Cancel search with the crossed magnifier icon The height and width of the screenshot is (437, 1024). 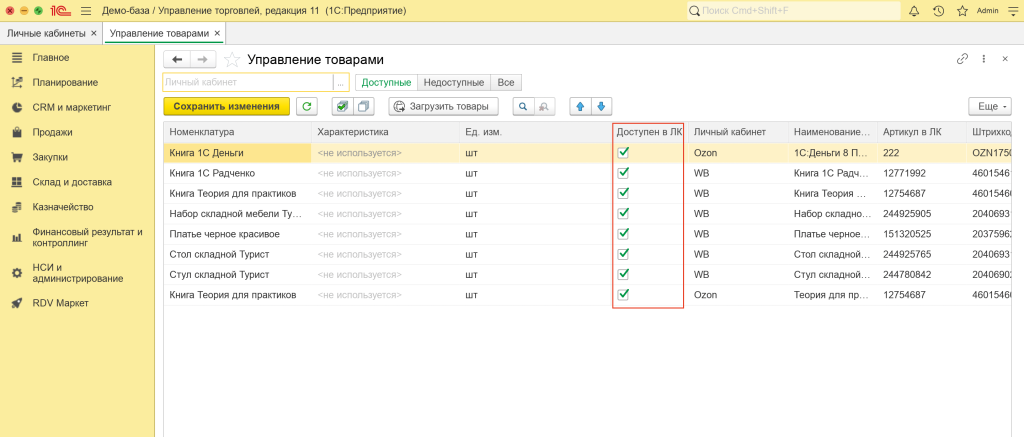(545, 106)
